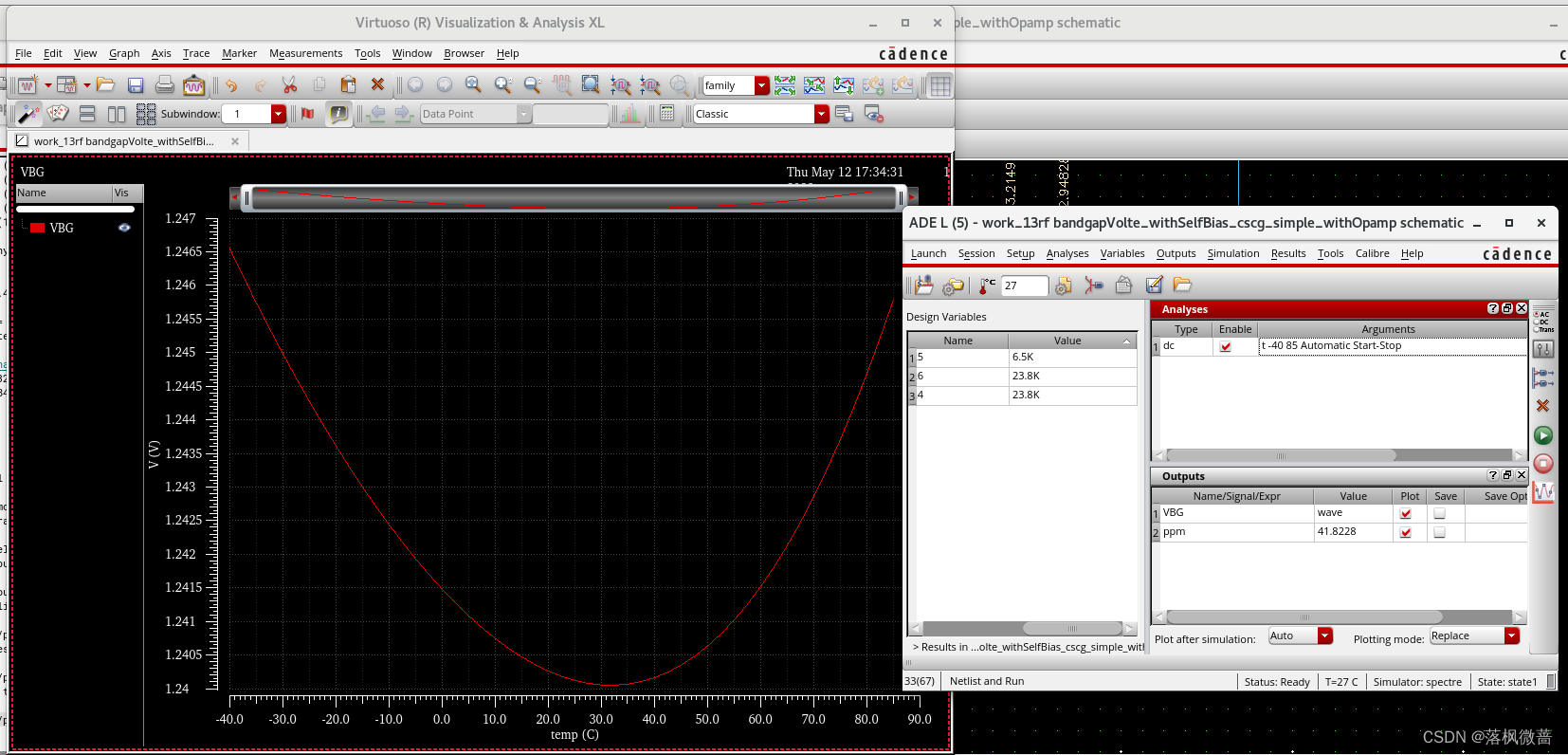
Task: Click dropdown arrow beside new window icon
Action: (x=47, y=85)
